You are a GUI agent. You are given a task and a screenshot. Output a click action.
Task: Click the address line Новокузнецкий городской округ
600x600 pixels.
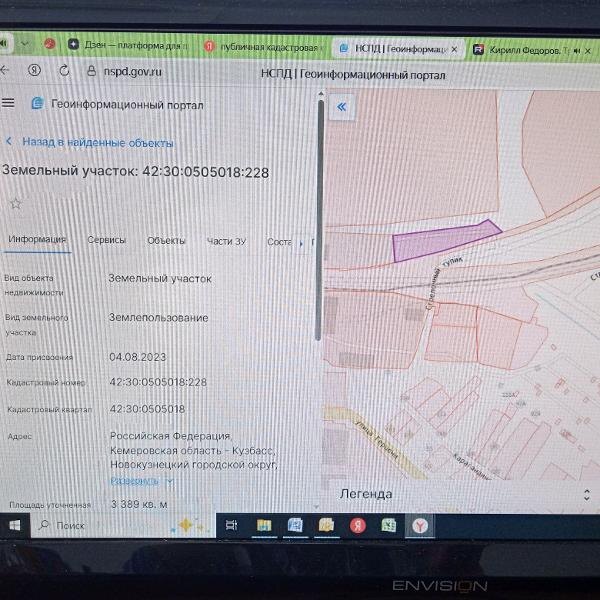pos(193,465)
